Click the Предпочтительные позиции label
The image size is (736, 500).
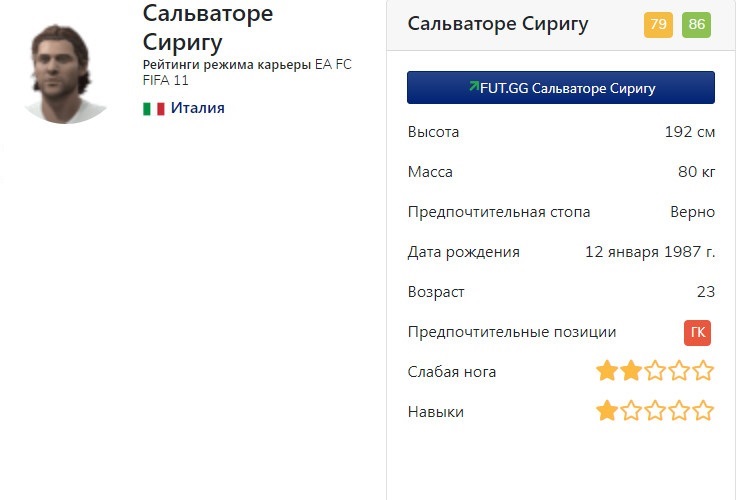tap(512, 332)
